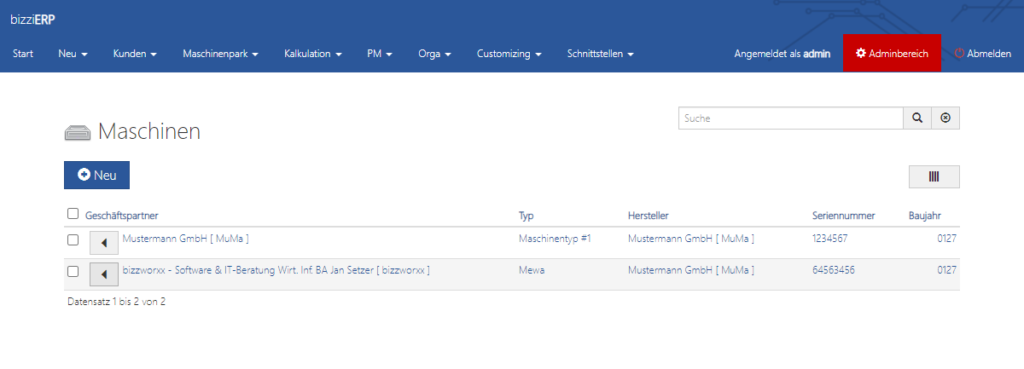Image resolution: width=1024 pixels, height=369 pixels.
Task: Click Baujahr 0127 in the 1234567 row
Action: click(x=947, y=238)
